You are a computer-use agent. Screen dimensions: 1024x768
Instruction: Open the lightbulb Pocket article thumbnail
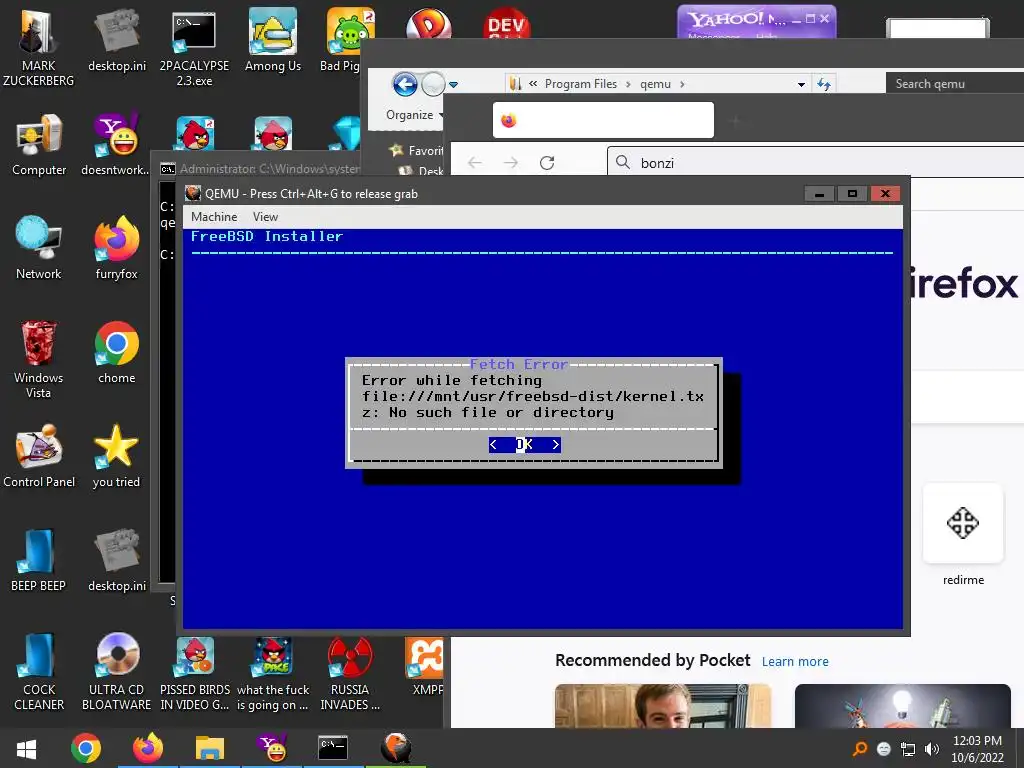903,706
